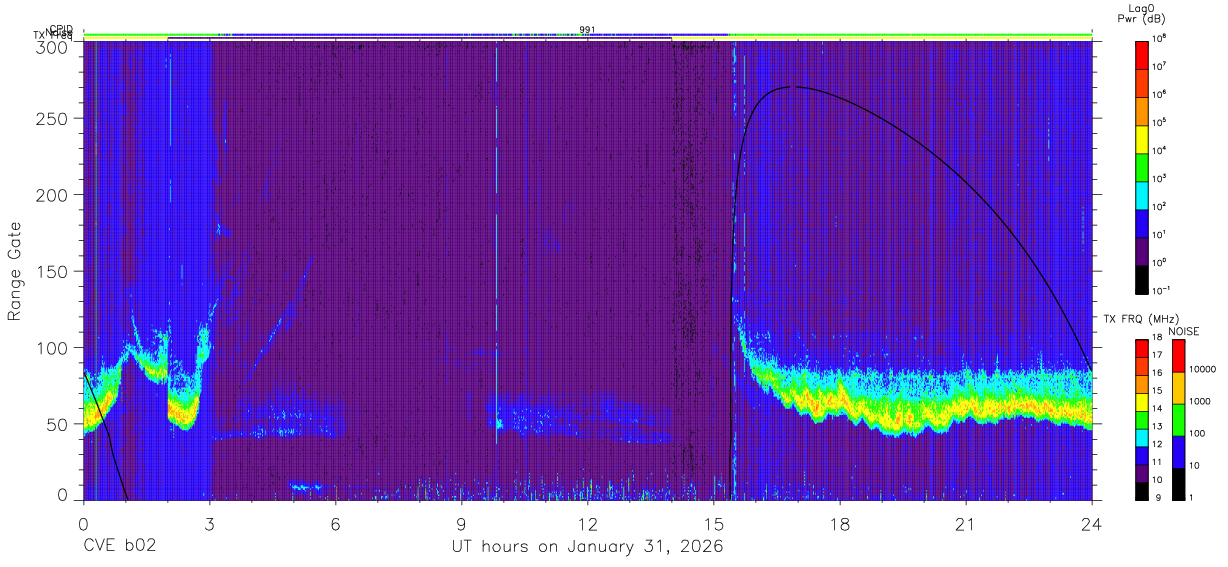Click the Range Gate tick label "150"

(53, 271)
